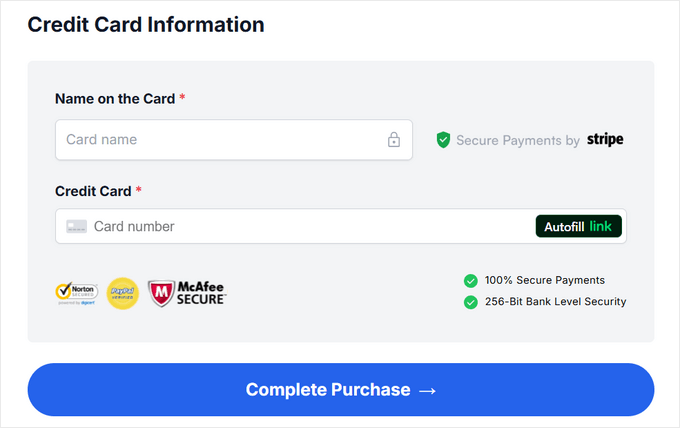680x428 pixels.
Task: Click the lock icon in Card name field
Action: tap(394, 140)
